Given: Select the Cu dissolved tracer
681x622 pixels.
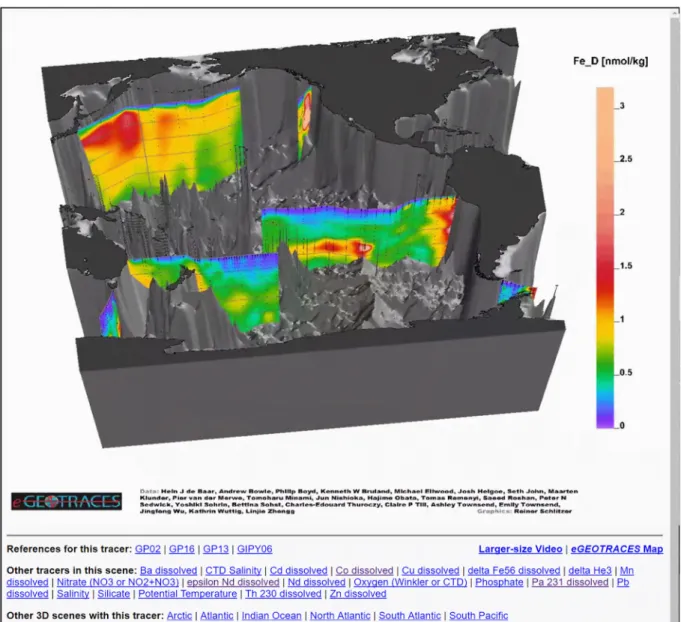Looking at the screenshot, I should (430, 570).
